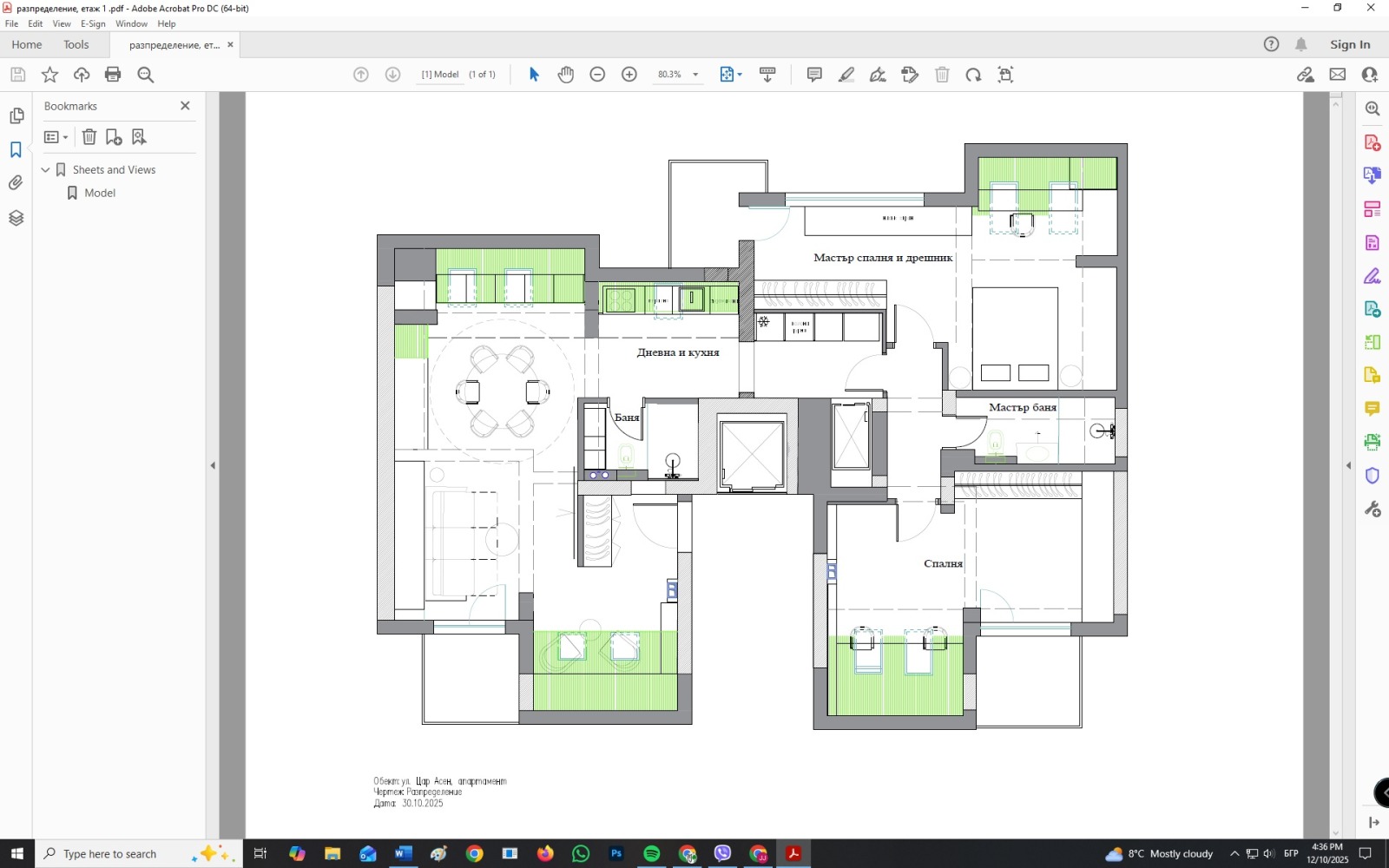
Task: Toggle the Bookmarks panel button
Action: 16,150
